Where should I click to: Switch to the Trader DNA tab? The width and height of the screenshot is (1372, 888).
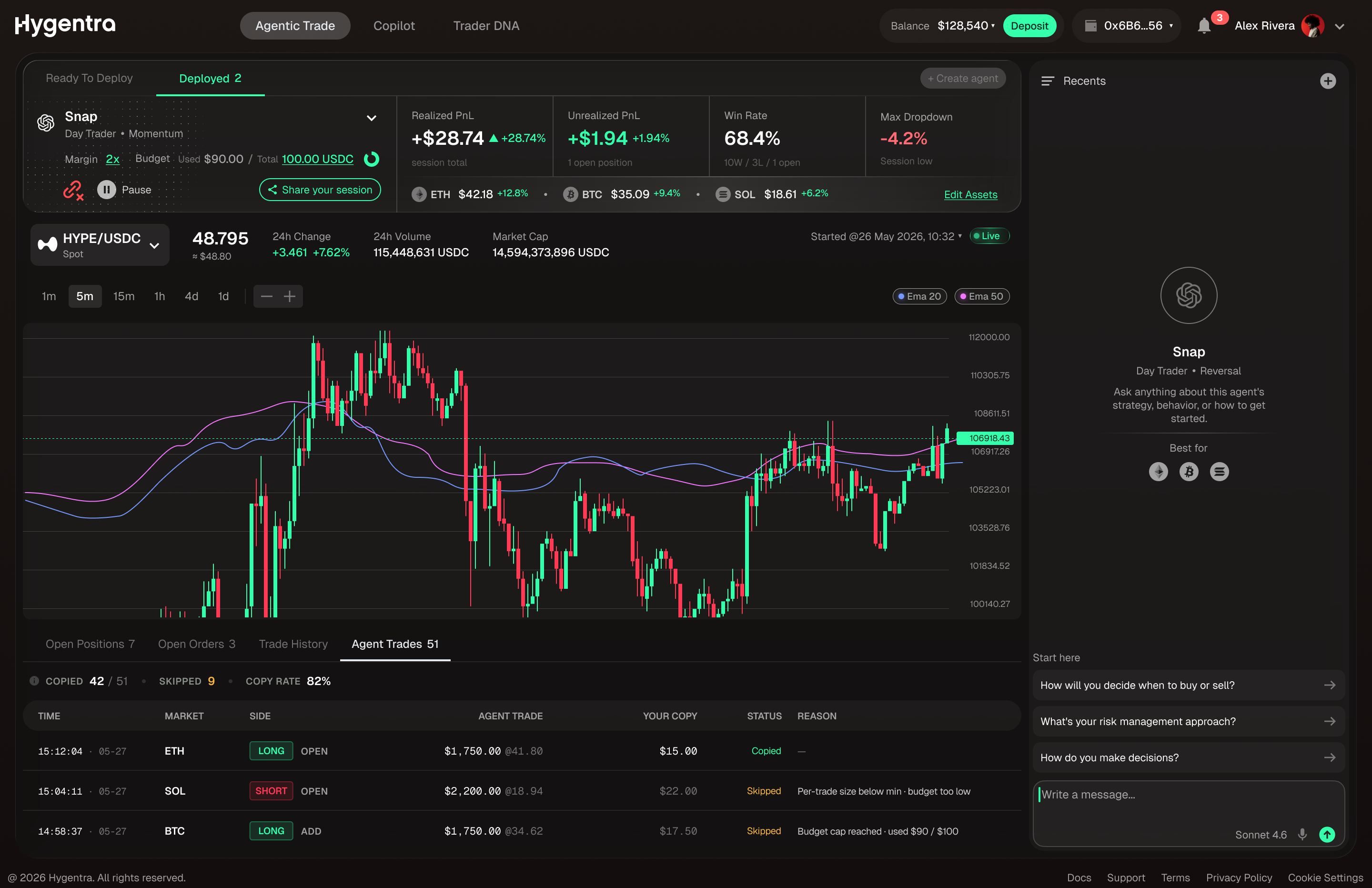click(x=486, y=26)
